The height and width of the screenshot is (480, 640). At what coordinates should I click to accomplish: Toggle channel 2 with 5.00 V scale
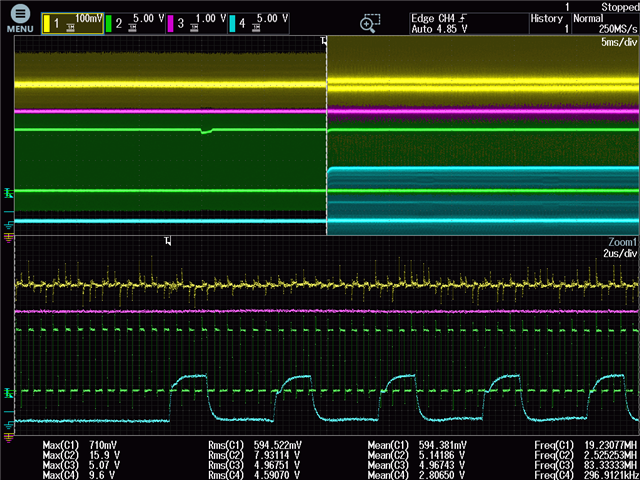[x=137, y=24]
